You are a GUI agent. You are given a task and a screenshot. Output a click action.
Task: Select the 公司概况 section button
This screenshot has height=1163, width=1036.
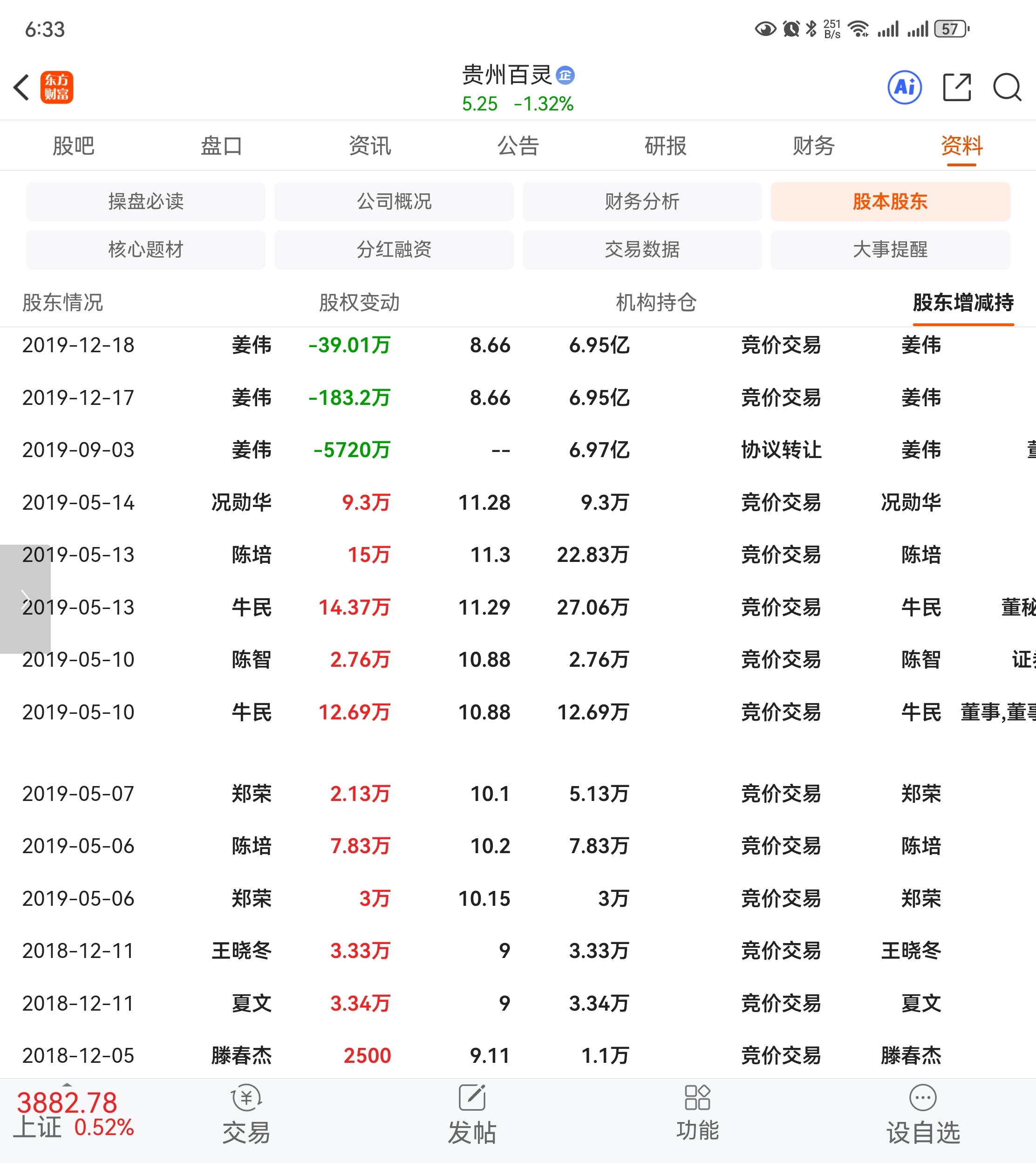pyautogui.click(x=393, y=201)
